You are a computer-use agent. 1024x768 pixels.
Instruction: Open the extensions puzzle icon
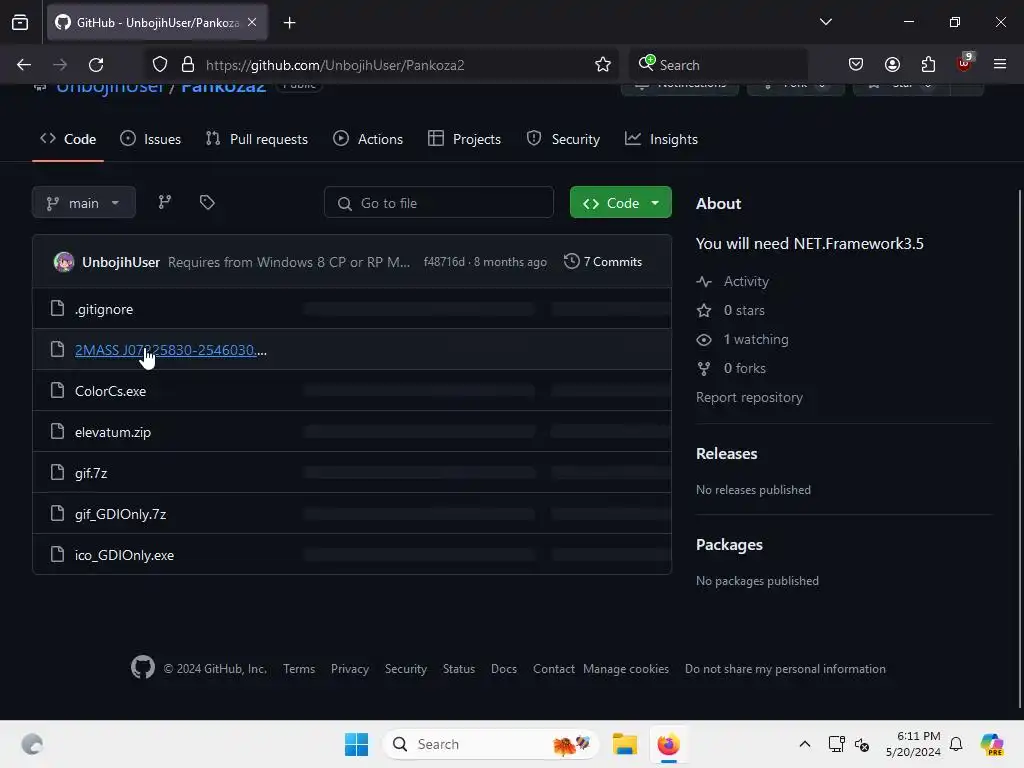point(928,65)
